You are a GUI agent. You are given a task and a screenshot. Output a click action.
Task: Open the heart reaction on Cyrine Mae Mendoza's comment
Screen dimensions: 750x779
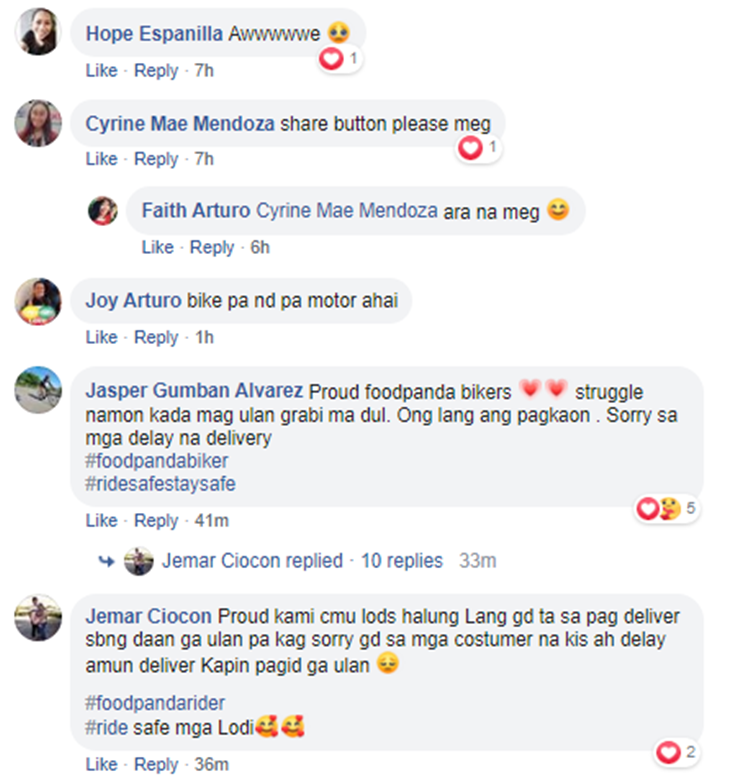479,148
